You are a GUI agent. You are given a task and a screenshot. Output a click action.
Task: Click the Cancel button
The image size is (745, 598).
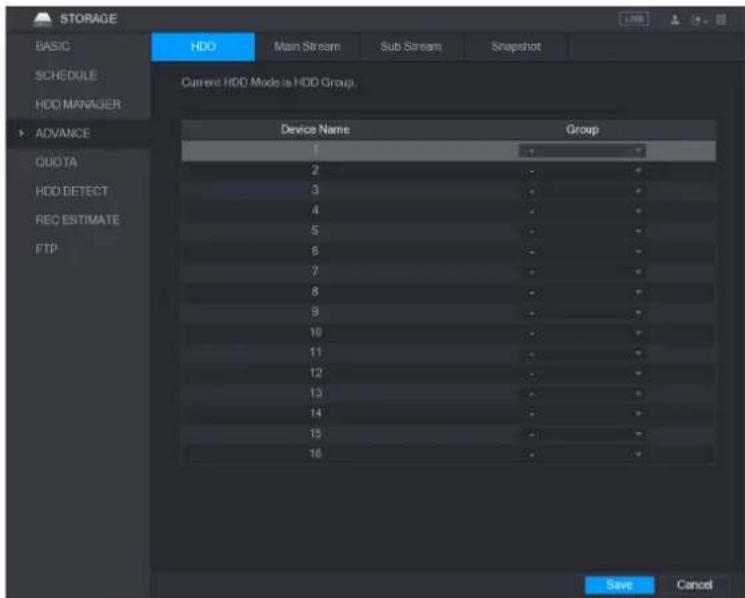coord(694,585)
